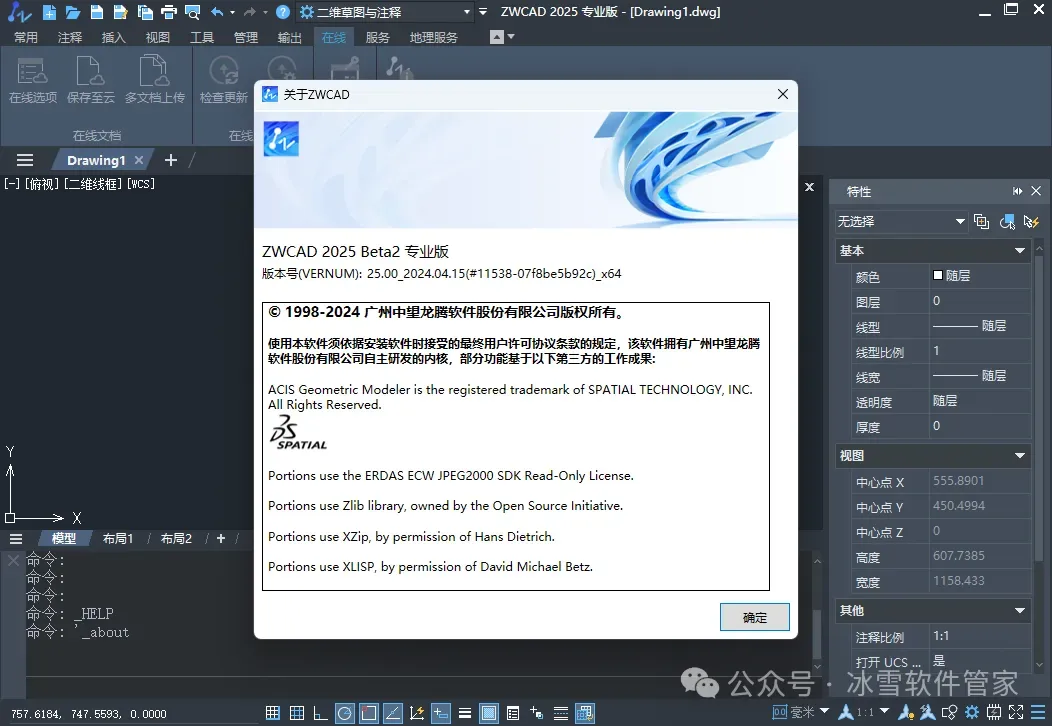Toggle object snap tracking in status bar
This screenshot has width=1052, height=726.
[x=392, y=713]
